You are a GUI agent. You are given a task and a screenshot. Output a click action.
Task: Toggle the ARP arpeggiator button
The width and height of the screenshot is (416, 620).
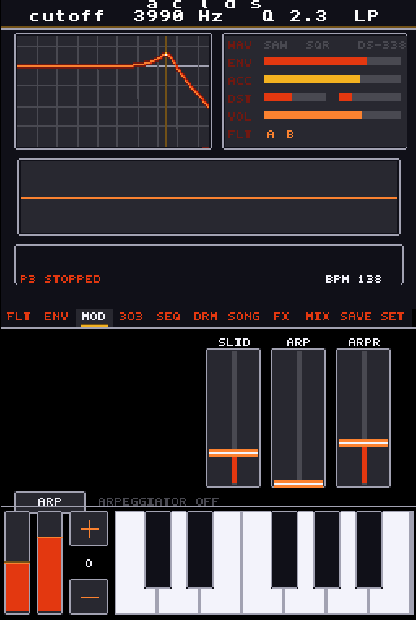point(50,501)
